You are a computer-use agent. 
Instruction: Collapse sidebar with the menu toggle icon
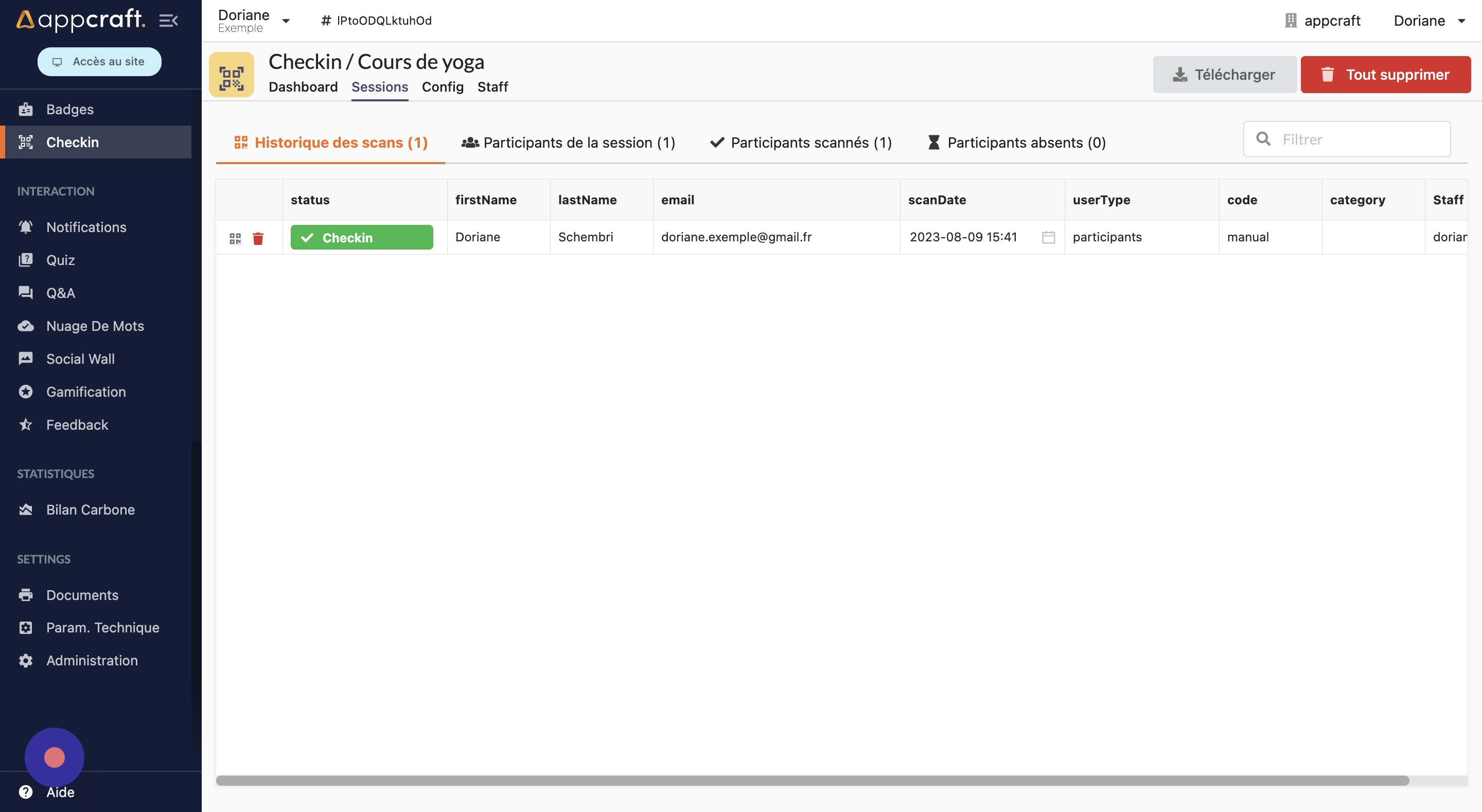pos(169,21)
